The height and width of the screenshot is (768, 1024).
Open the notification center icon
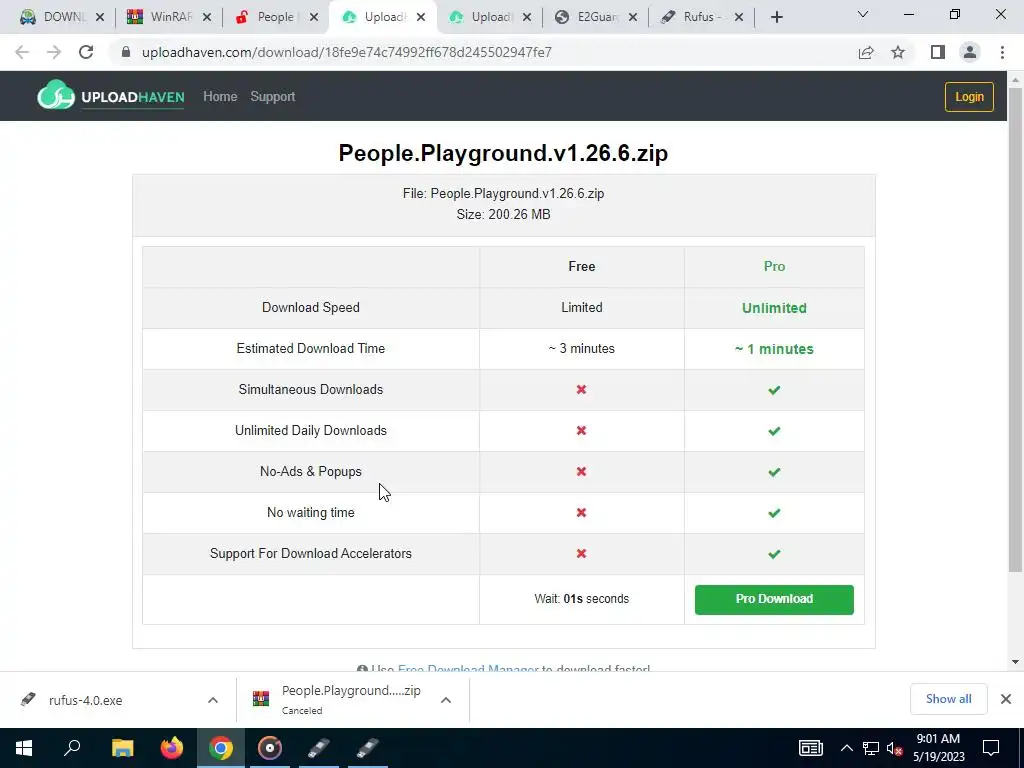pyautogui.click(x=991, y=748)
